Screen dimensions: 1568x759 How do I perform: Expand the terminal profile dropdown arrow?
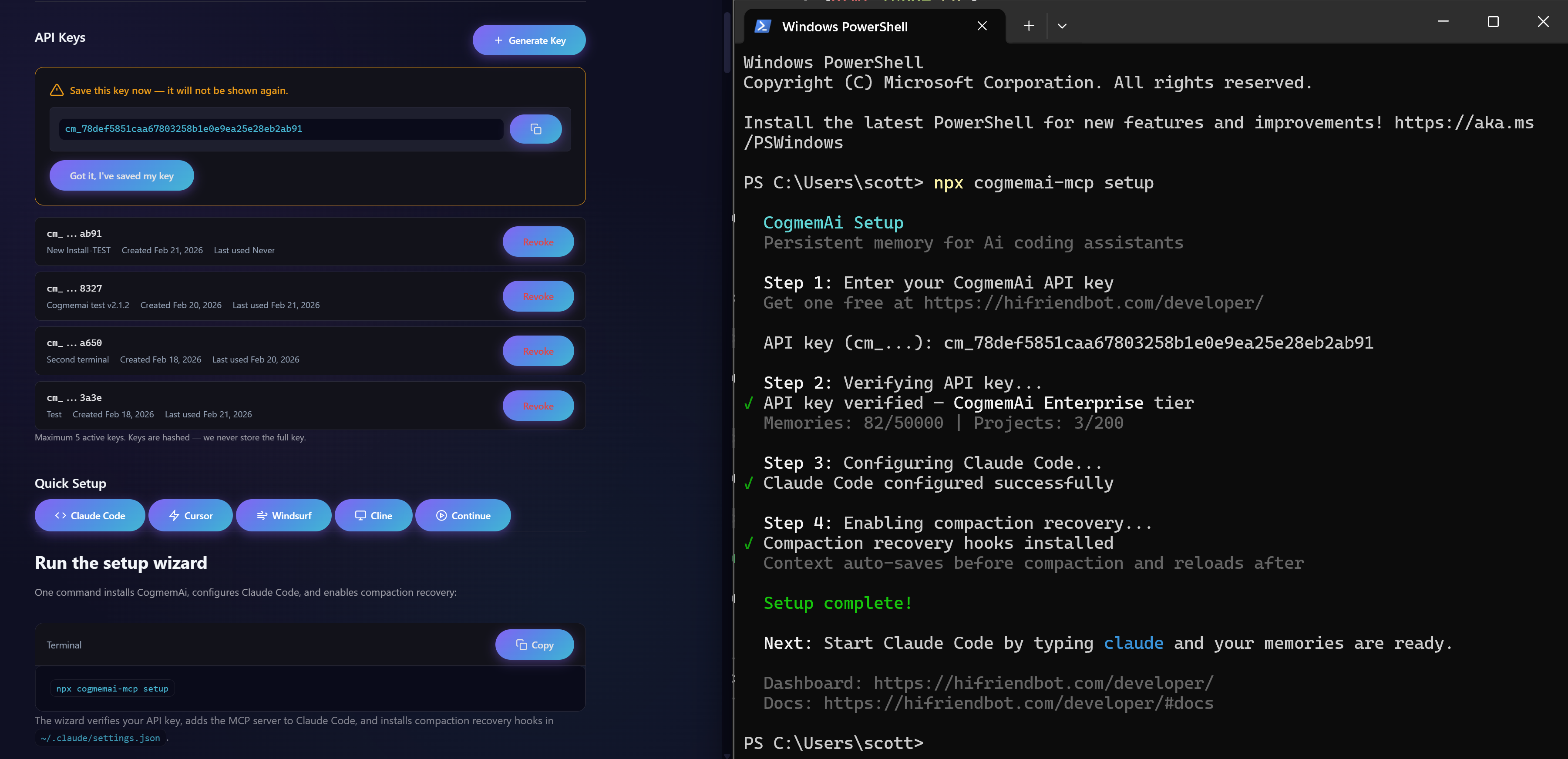1062,26
